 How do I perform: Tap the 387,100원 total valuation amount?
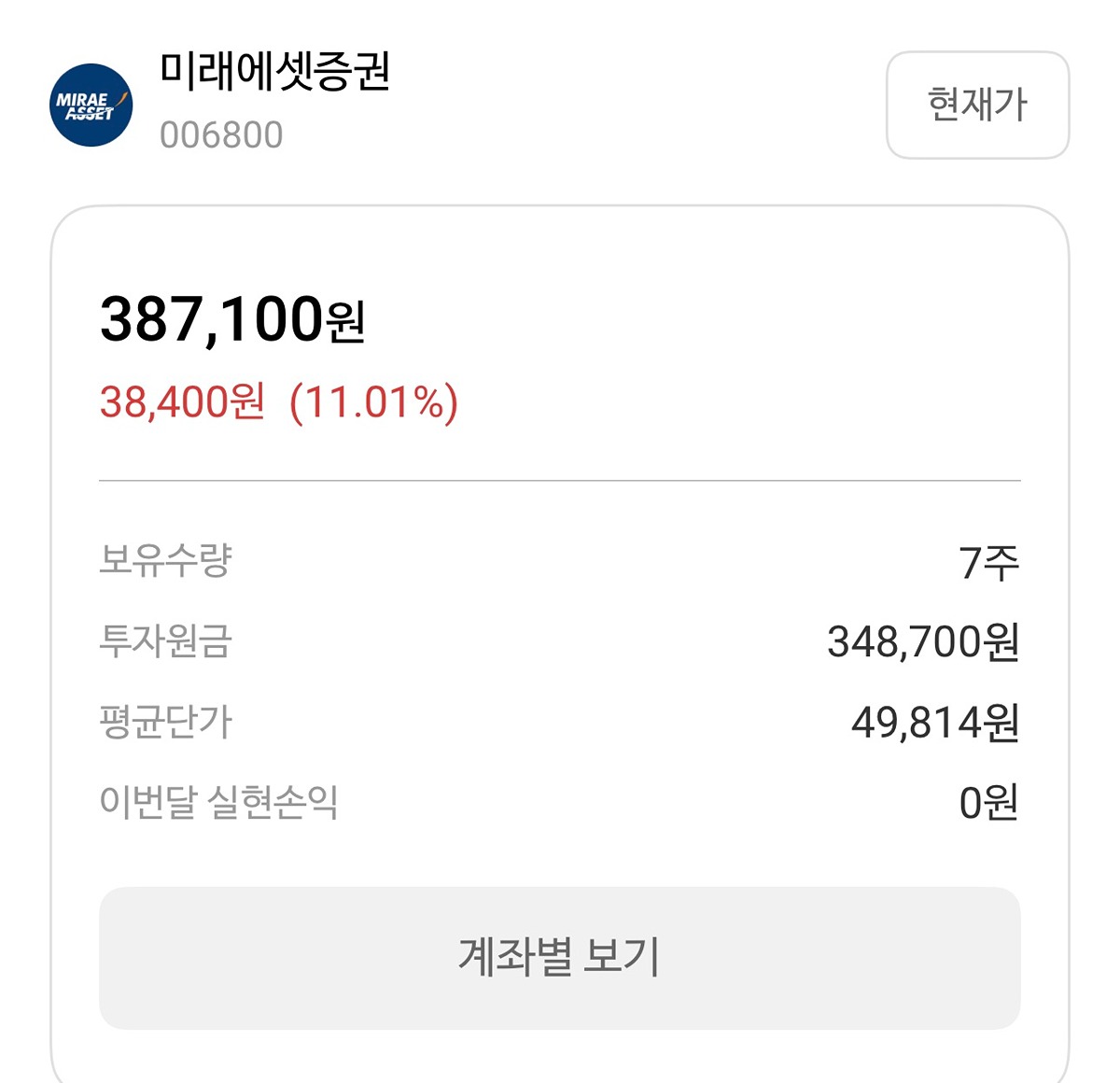[232, 319]
